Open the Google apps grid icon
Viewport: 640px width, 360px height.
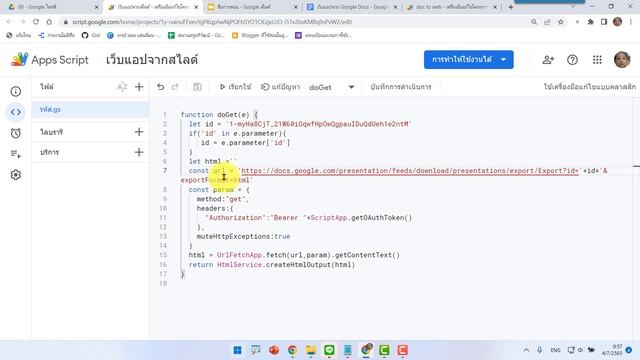(x=597, y=60)
